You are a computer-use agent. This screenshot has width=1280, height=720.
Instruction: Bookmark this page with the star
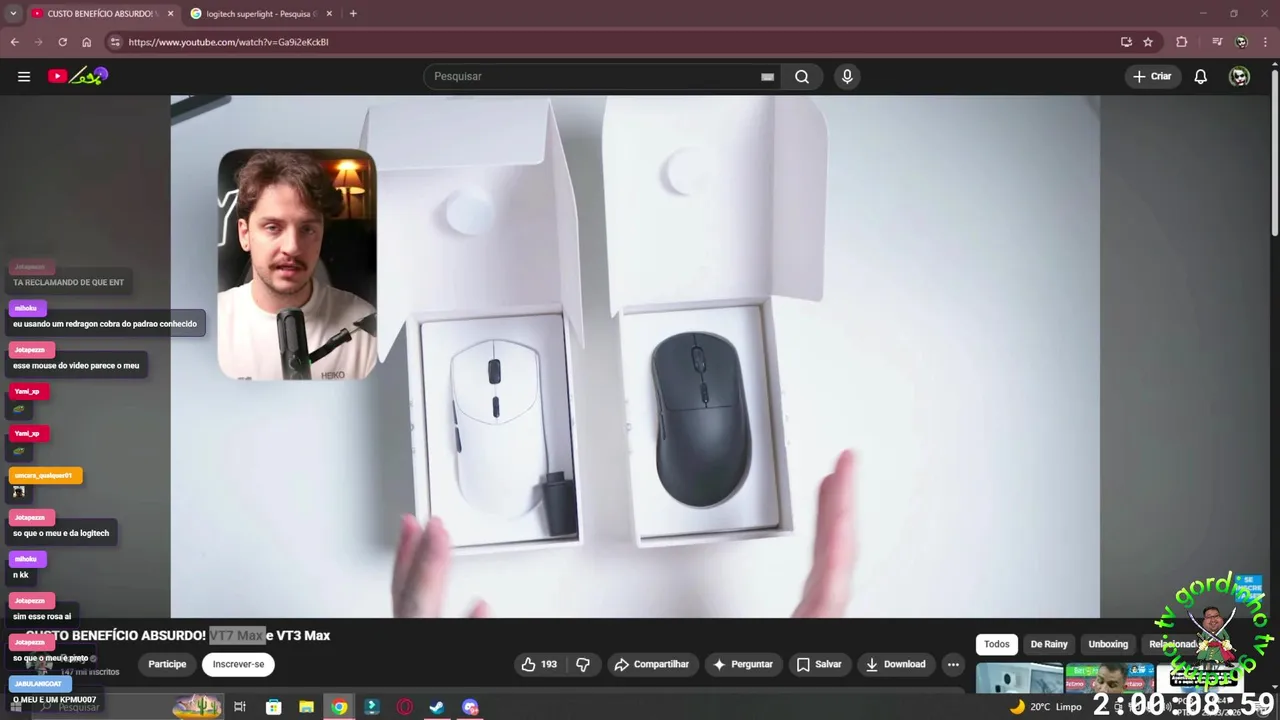click(x=1148, y=42)
